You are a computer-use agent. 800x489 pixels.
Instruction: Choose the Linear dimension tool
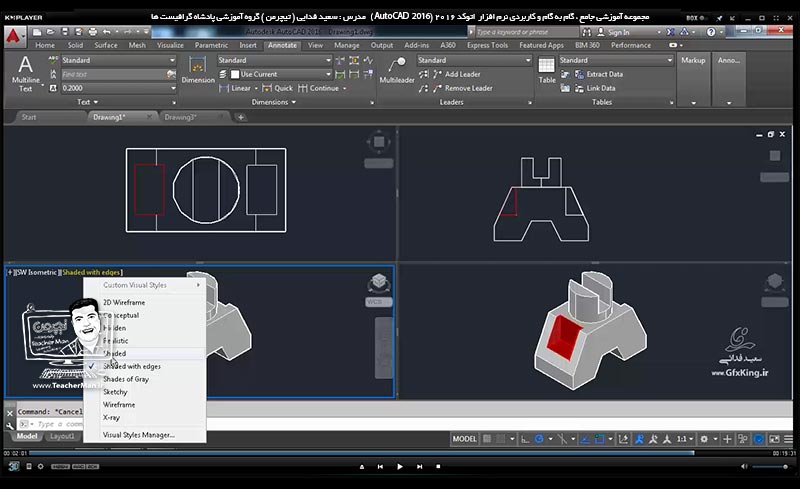tap(235, 88)
